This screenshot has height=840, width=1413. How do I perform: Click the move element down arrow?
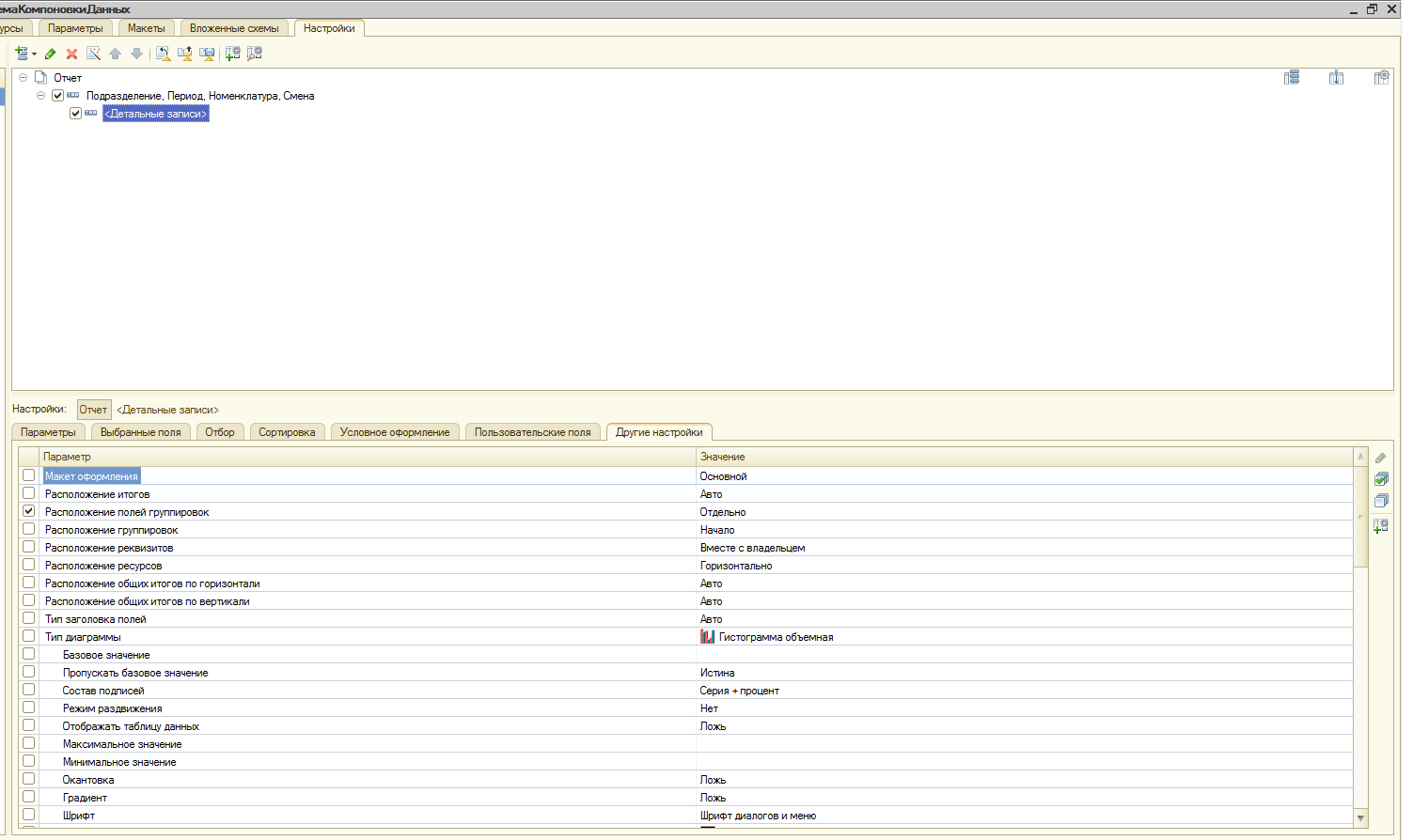[x=136, y=54]
